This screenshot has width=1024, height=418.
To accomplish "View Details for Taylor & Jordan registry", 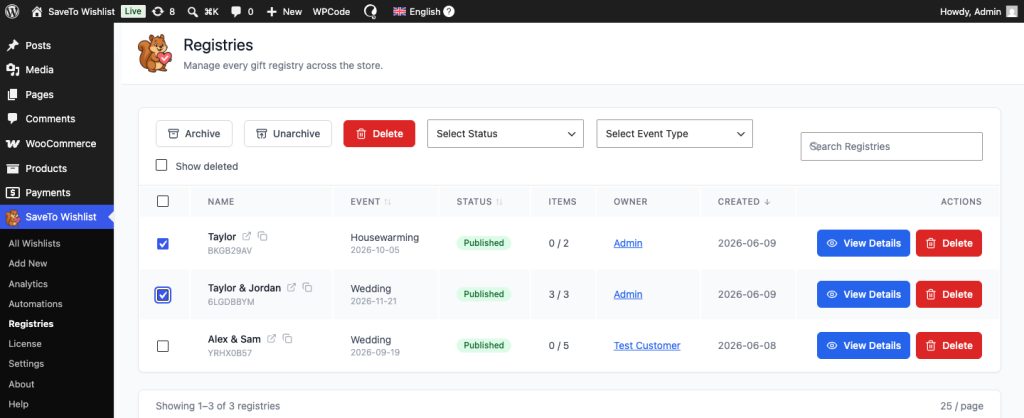I will [x=863, y=294].
